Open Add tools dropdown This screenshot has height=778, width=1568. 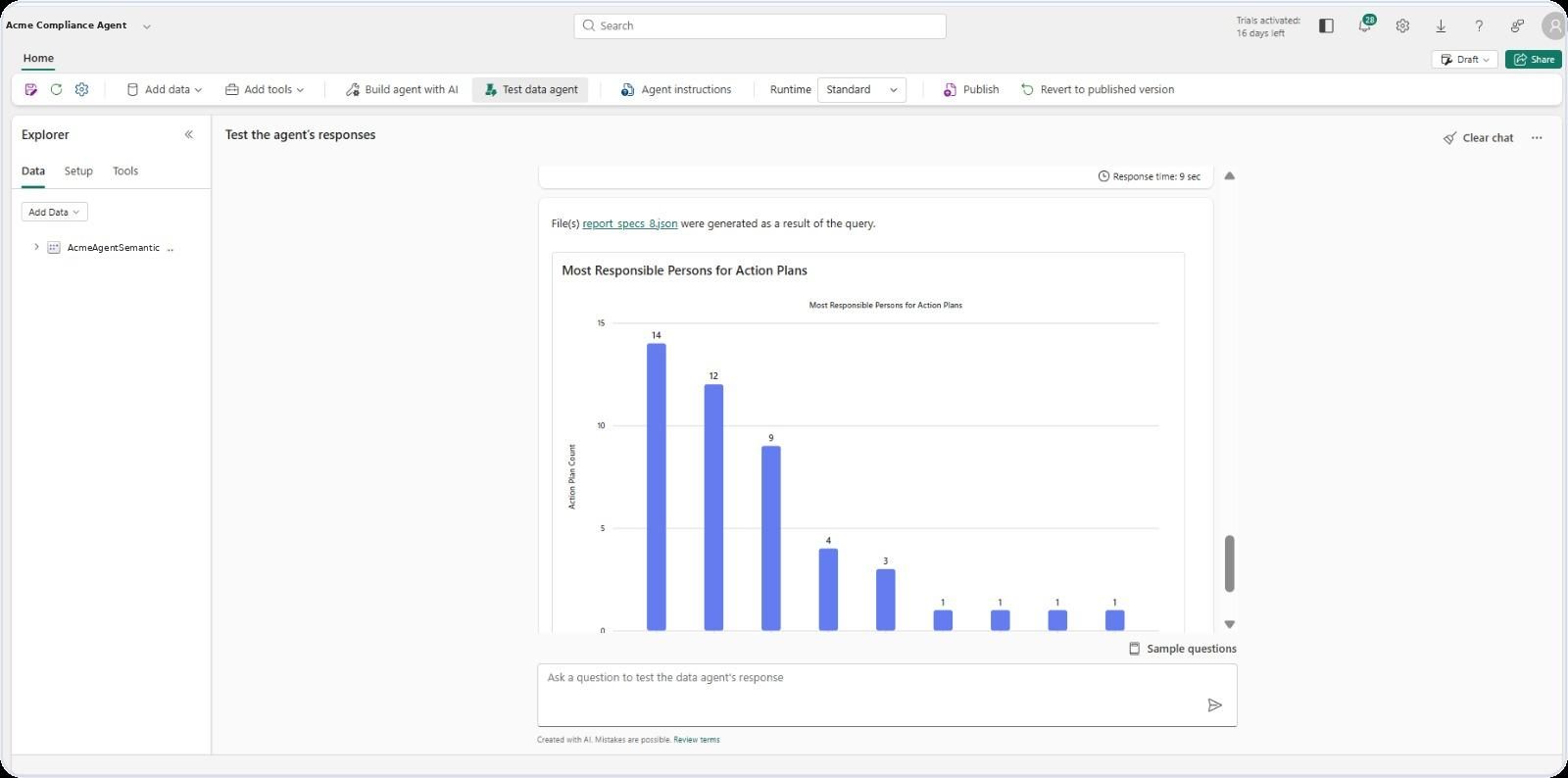click(265, 89)
